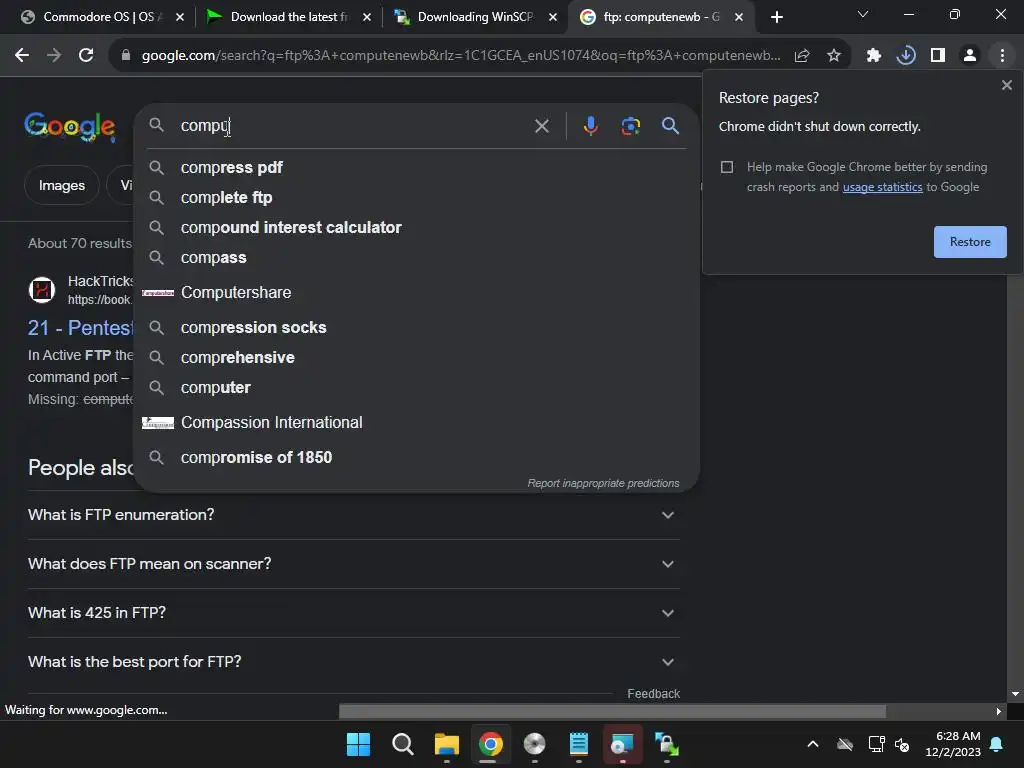Choose "comprehensive" suggestion

[416, 357]
